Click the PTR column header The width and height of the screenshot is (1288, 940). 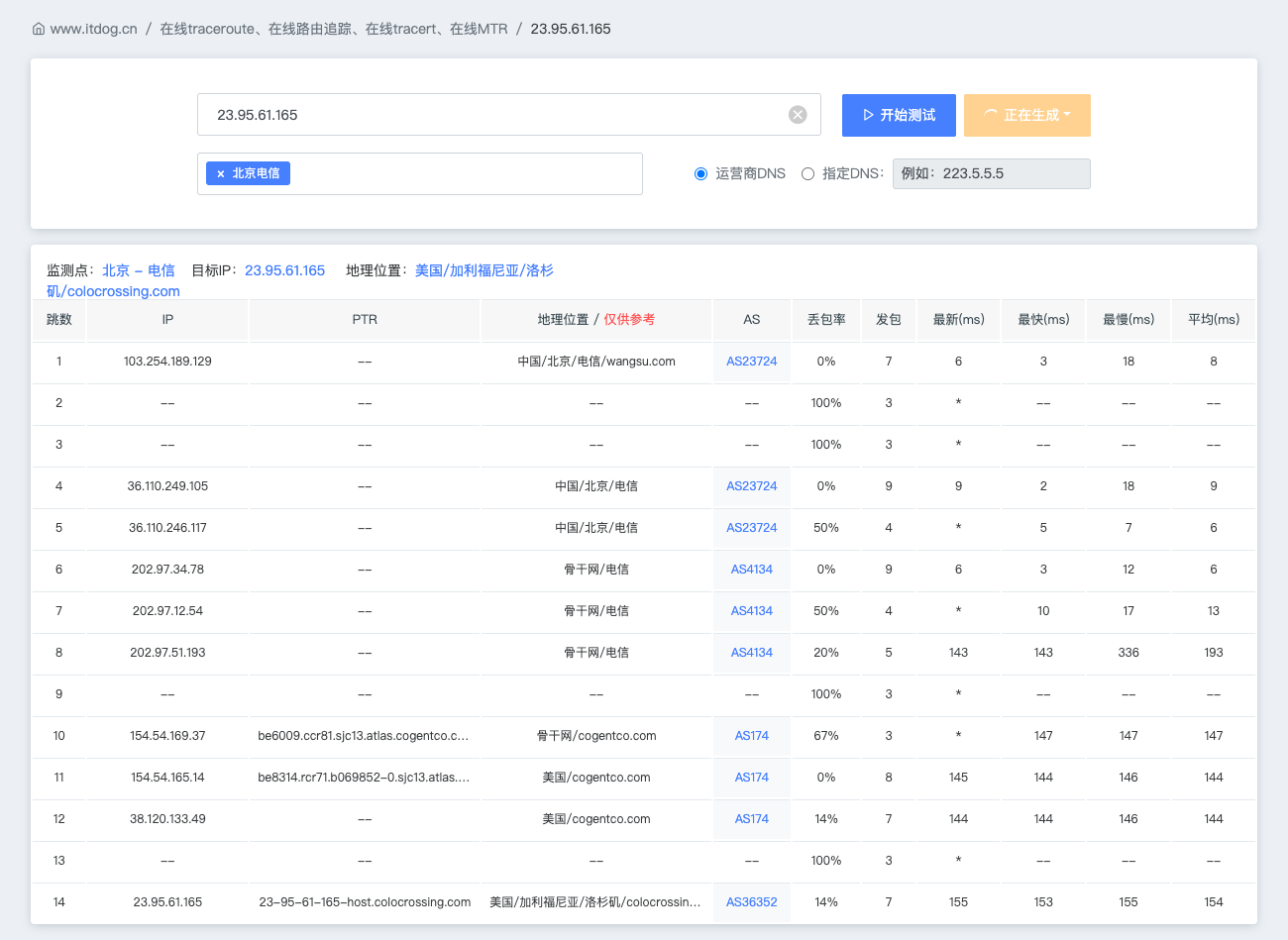[365, 320]
